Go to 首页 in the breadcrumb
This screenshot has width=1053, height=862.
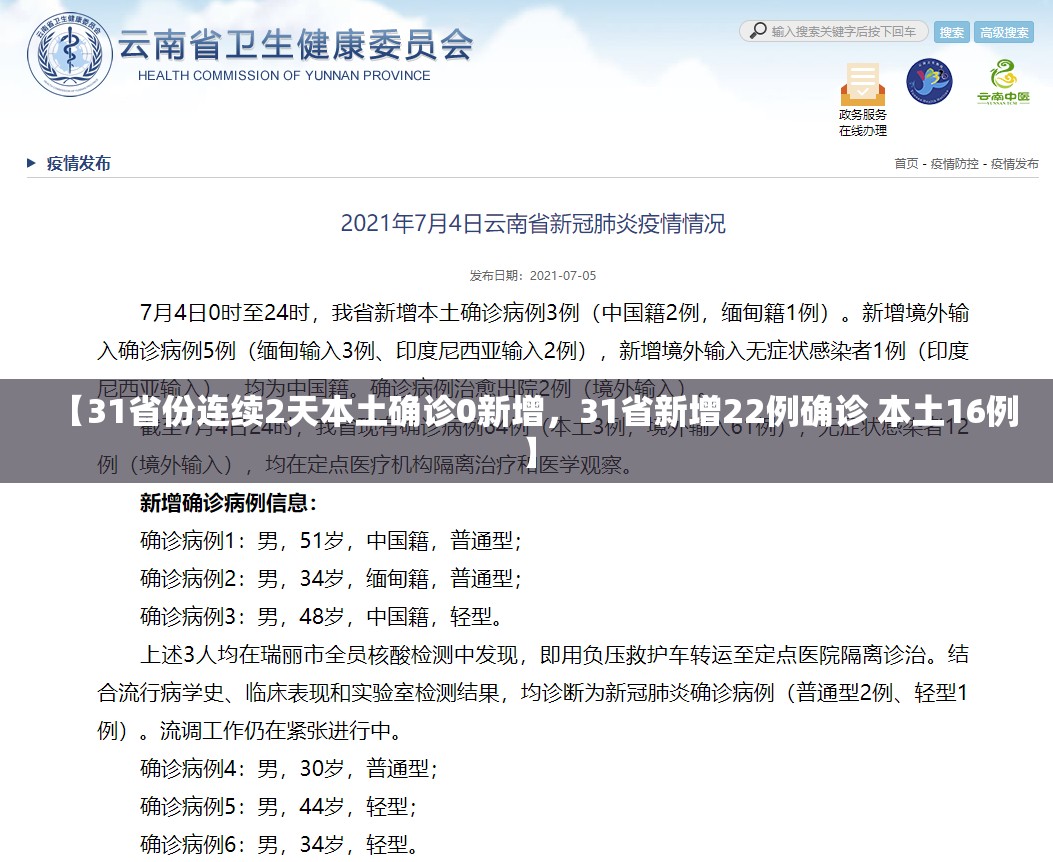(906, 164)
